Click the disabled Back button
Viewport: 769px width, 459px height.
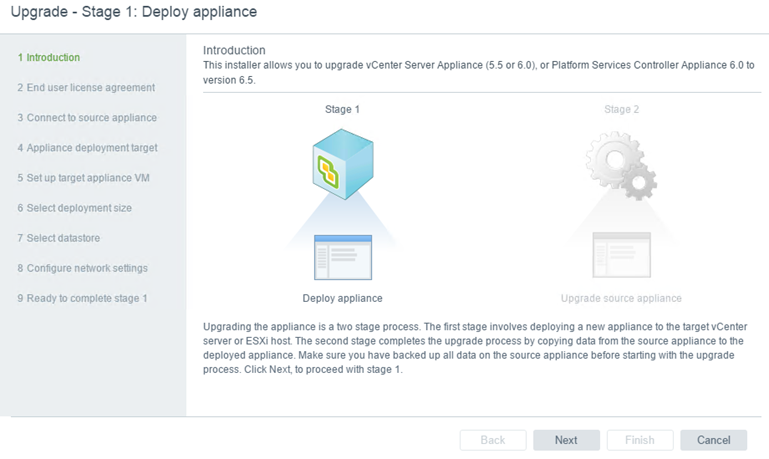[x=493, y=440]
